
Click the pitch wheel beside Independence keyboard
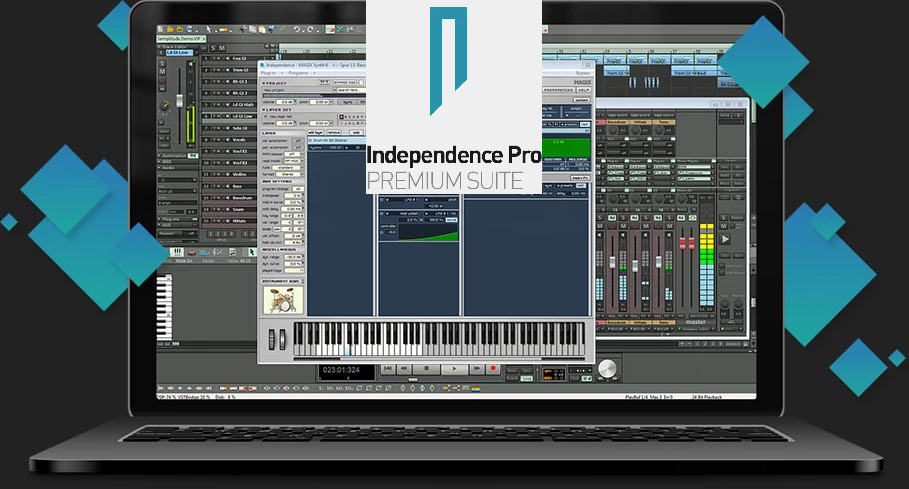pos(272,340)
